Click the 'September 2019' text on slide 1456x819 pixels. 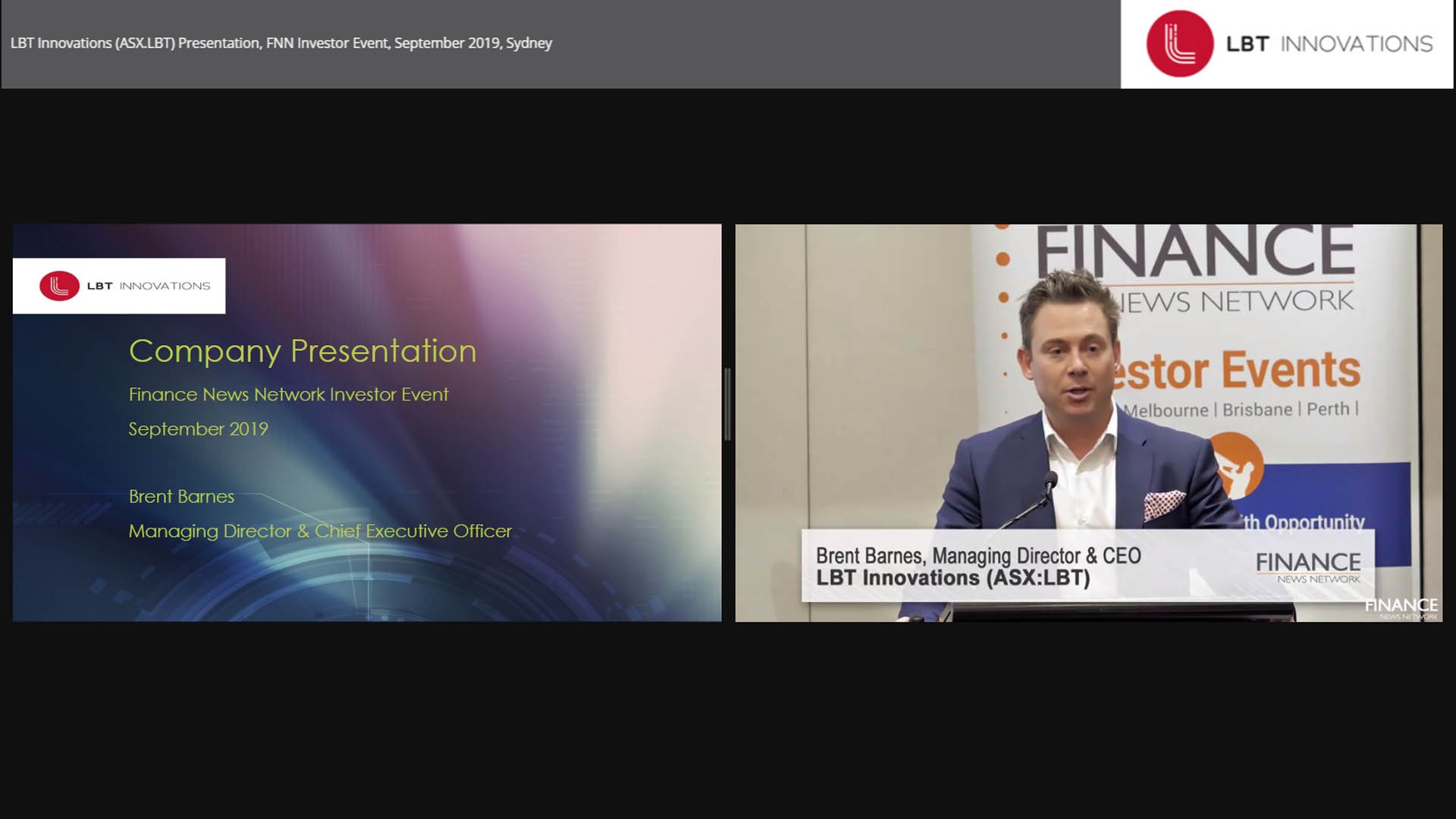198,429
